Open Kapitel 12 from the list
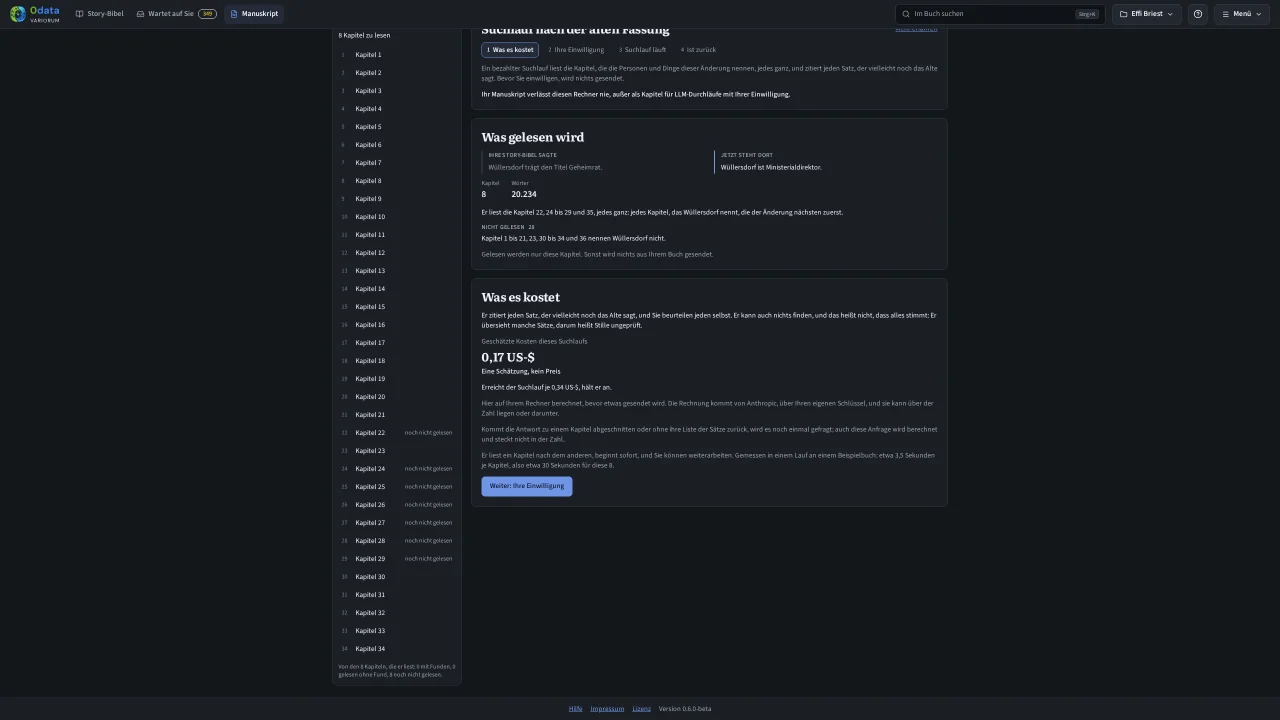 coord(397,253)
